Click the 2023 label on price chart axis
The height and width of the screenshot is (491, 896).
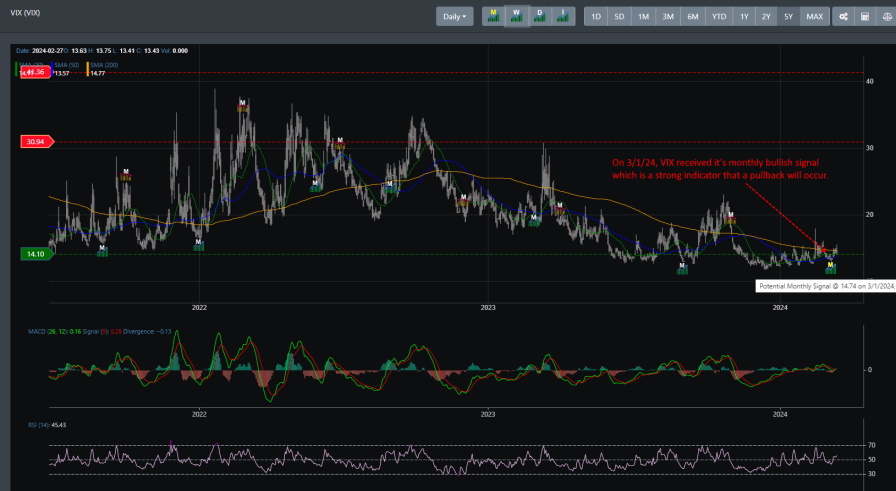[487, 308]
